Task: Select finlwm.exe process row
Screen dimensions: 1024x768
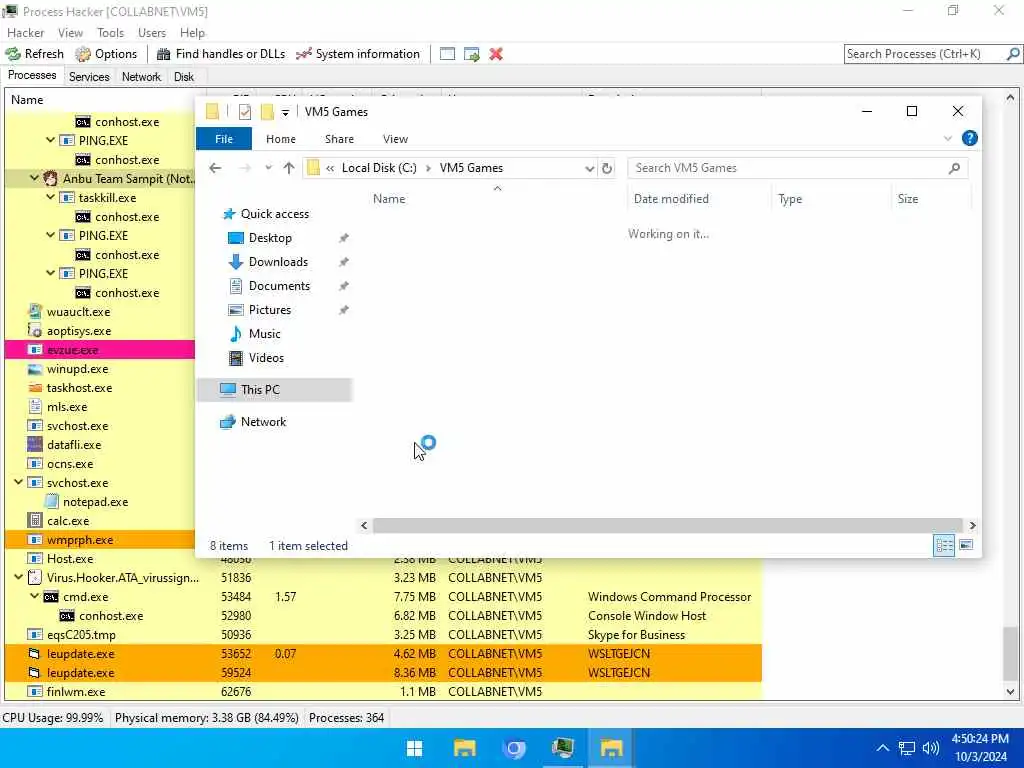Action: [x=383, y=692]
